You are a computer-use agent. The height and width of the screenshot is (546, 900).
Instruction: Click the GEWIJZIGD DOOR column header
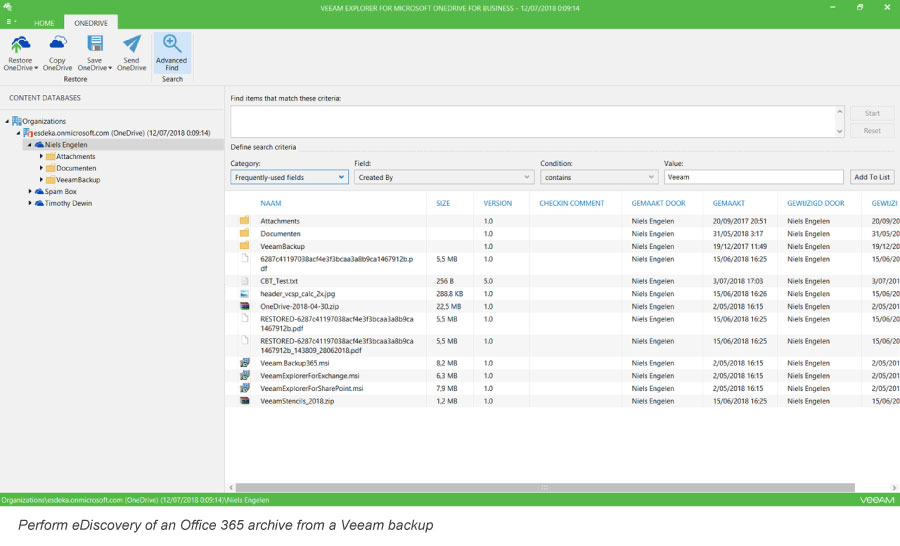[x=816, y=203]
